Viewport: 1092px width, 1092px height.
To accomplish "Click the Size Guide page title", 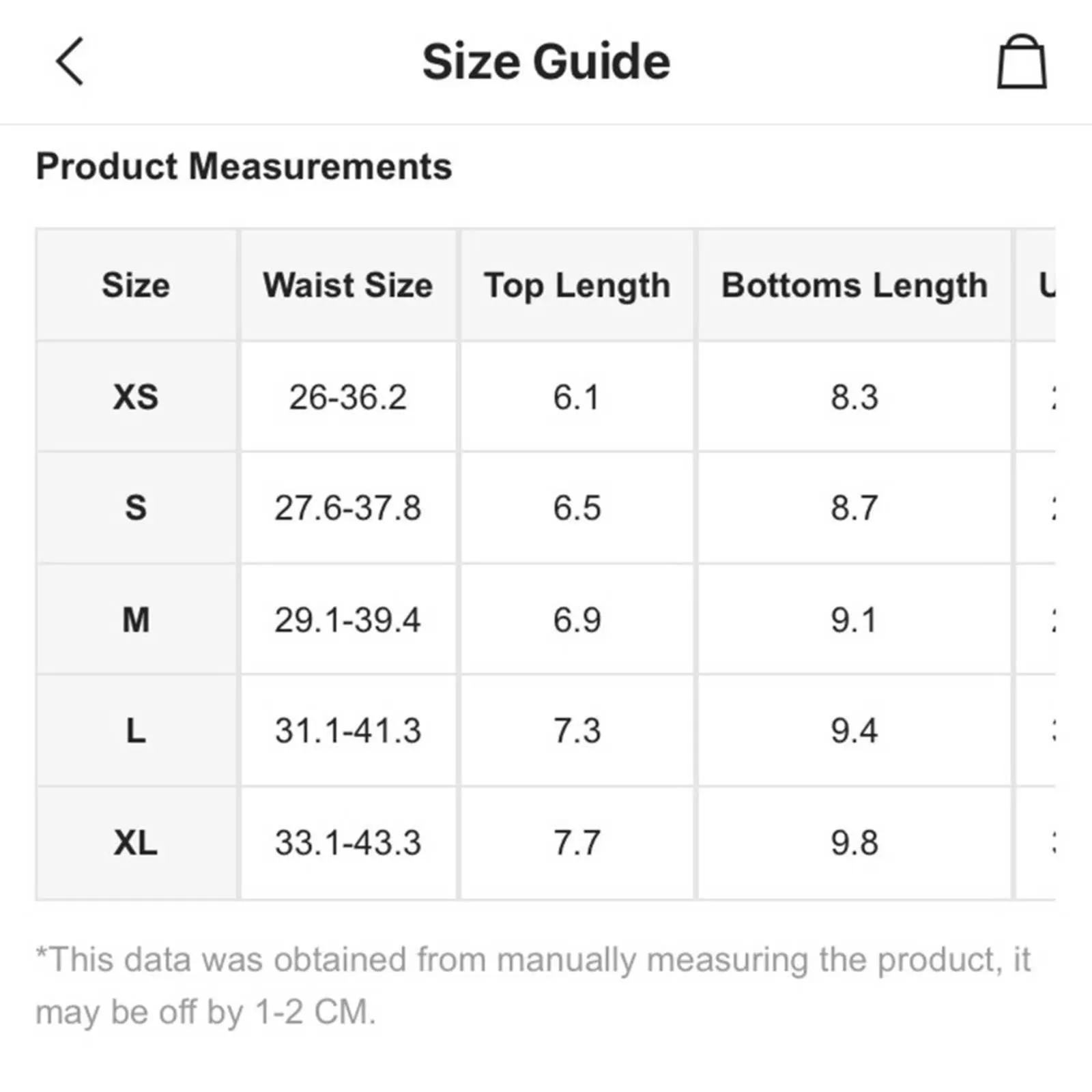I will coord(546,61).
